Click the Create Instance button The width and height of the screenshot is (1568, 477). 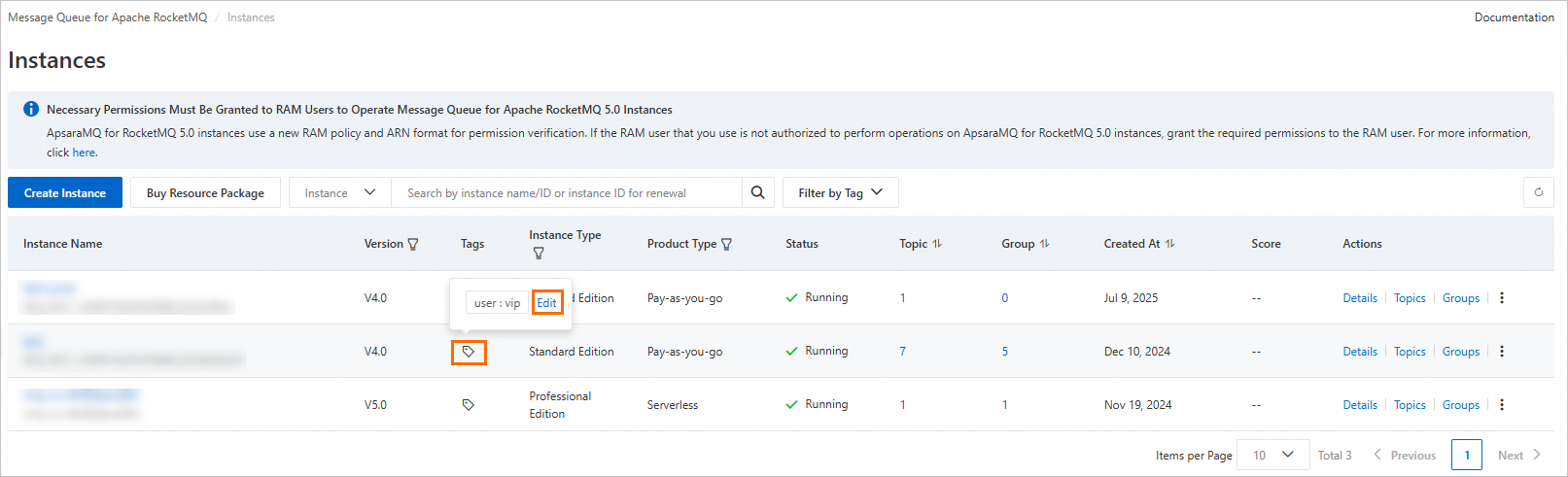[x=65, y=192]
